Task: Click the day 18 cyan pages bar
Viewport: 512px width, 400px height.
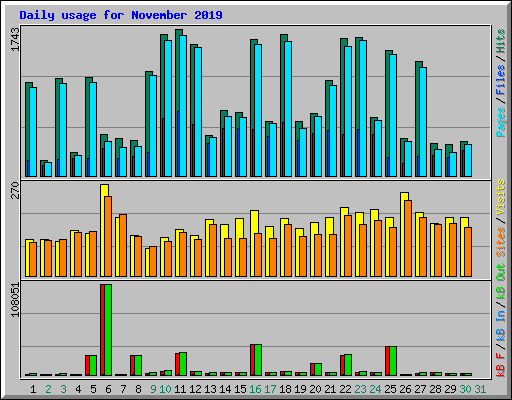Action: (288, 109)
